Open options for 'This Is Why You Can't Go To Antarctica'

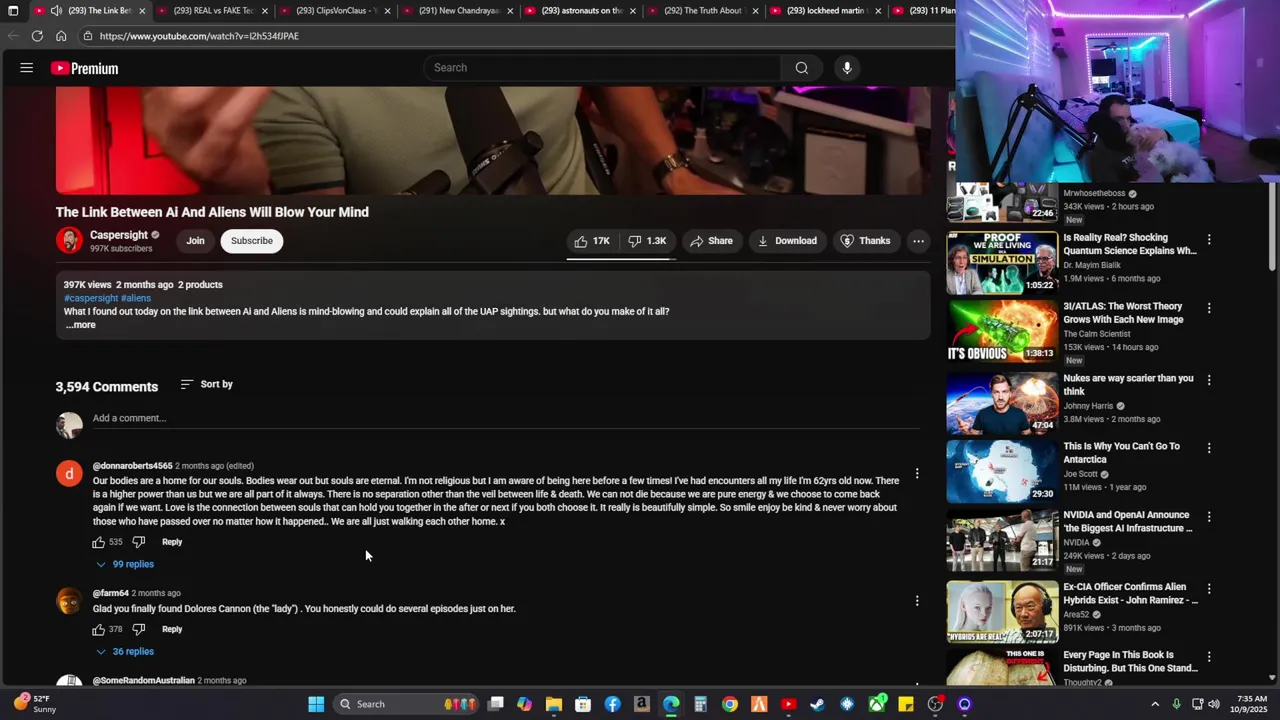(x=1209, y=448)
